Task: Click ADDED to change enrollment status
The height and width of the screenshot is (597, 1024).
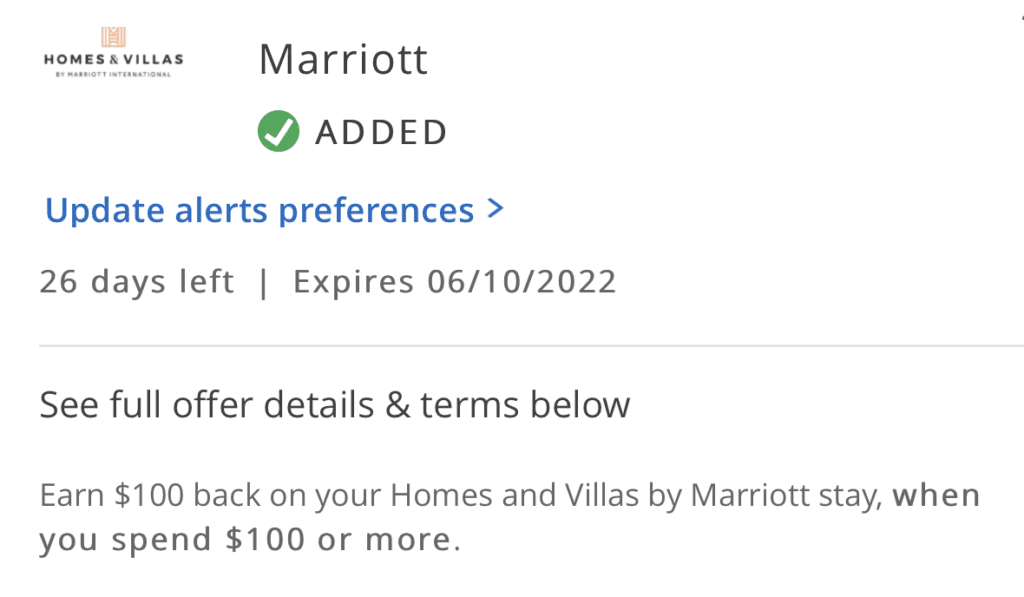Action: click(x=382, y=131)
